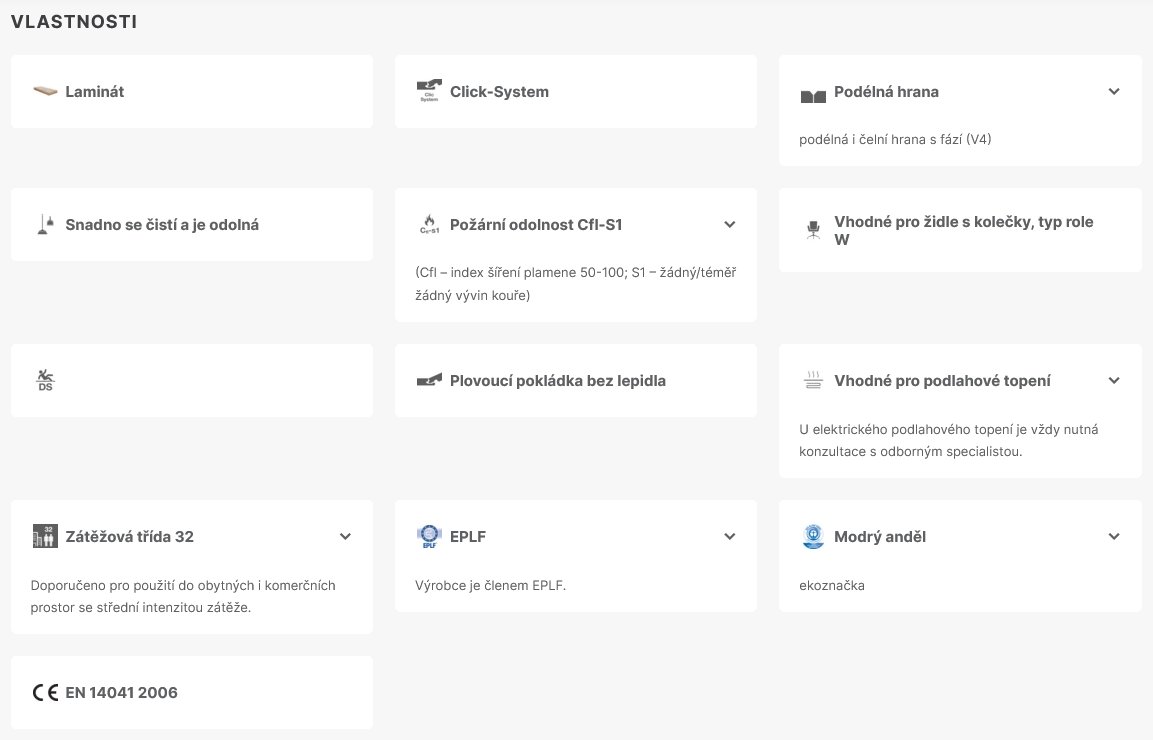Collapse the Zátěžová třída 32 chevron

pos(345,537)
